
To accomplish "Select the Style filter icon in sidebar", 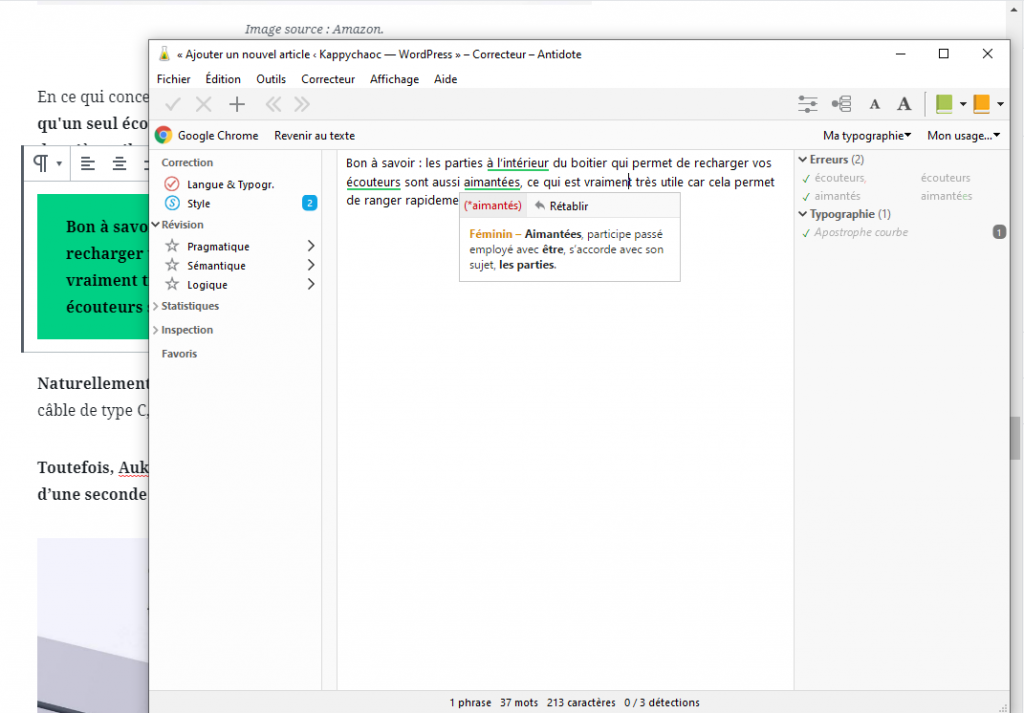I will click(x=171, y=204).
